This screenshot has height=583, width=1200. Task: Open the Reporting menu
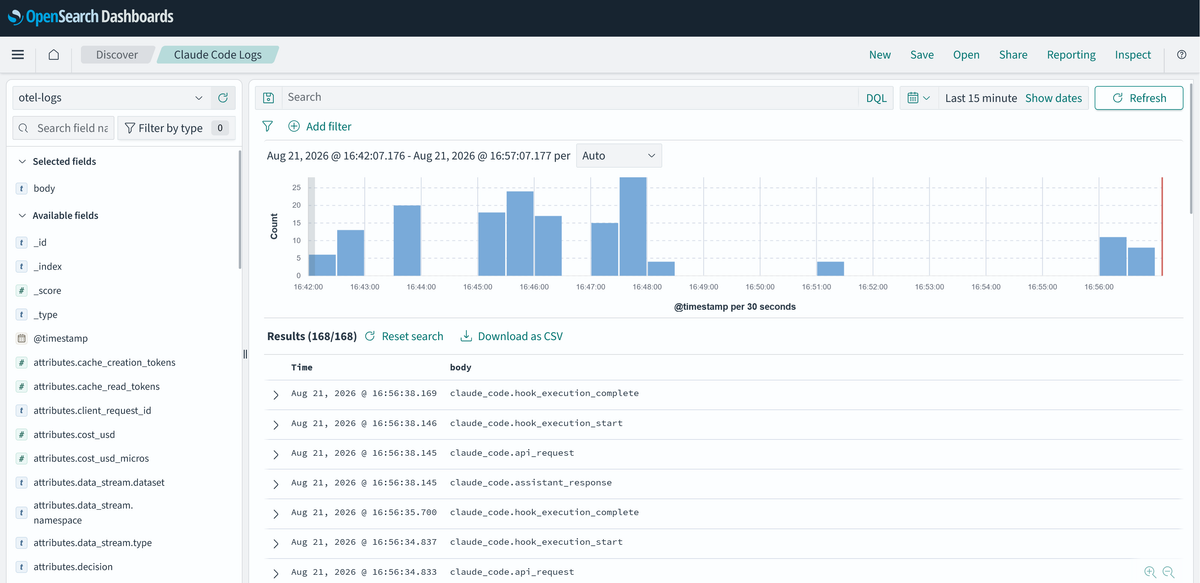(x=1071, y=55)
